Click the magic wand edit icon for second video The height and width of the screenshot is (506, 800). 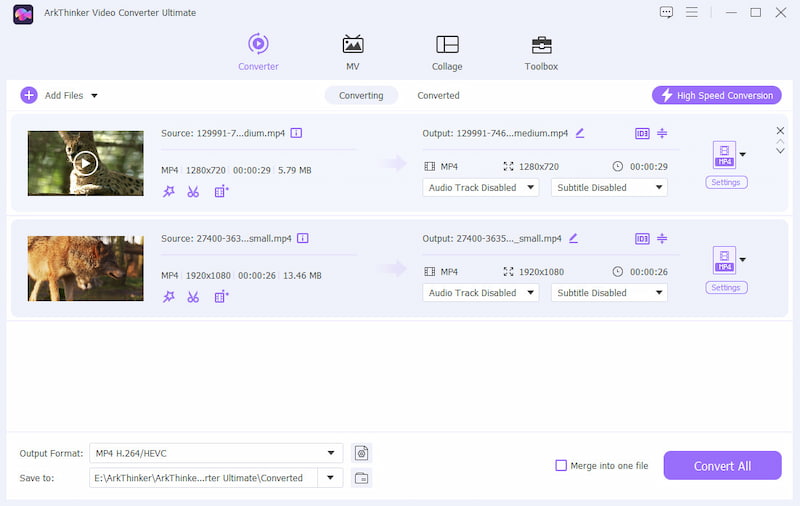(x=168, y=297)
